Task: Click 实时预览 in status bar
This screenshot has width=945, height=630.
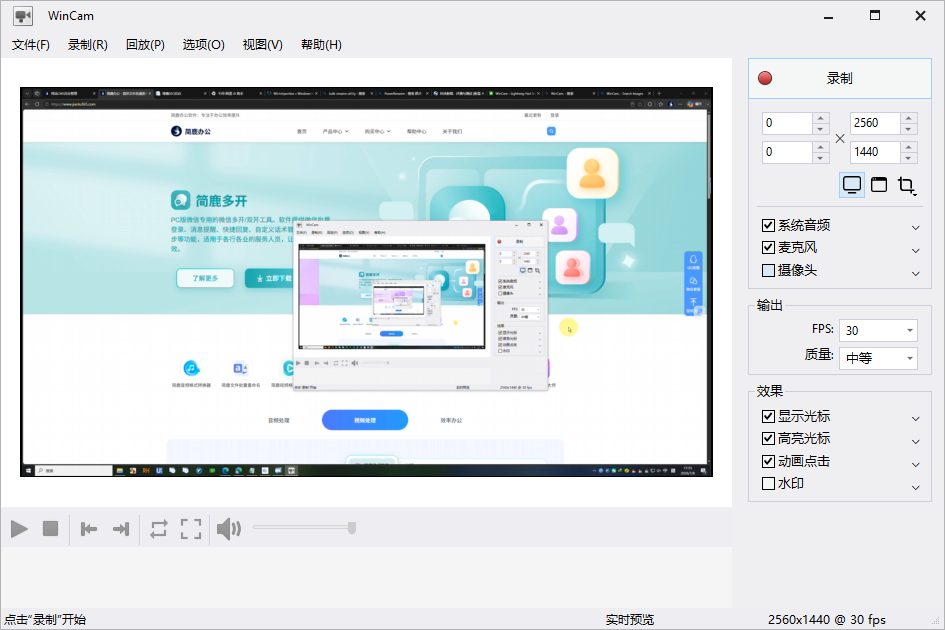Action: click(x=630, y=620)
